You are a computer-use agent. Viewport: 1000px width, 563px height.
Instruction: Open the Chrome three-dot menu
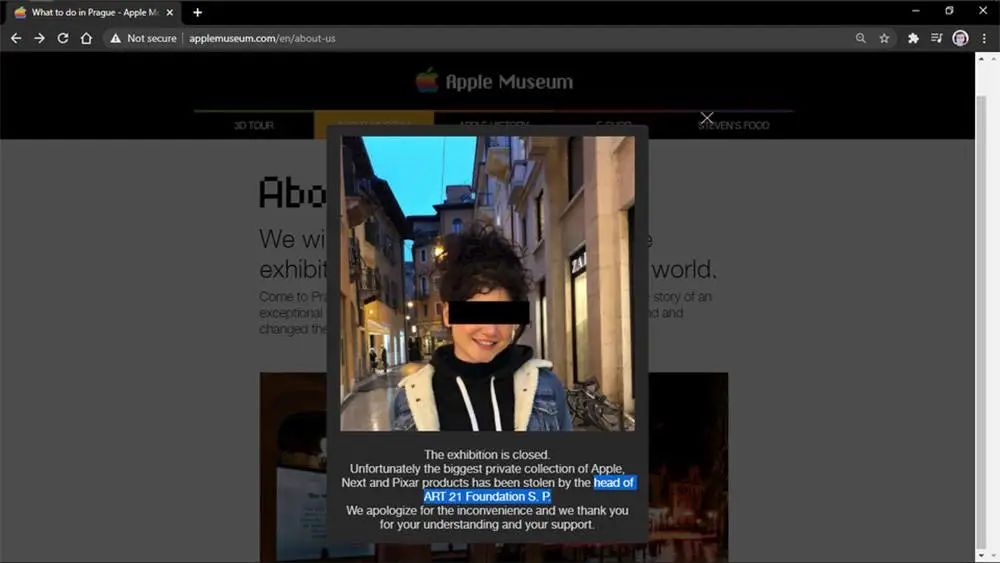point(984,38)
